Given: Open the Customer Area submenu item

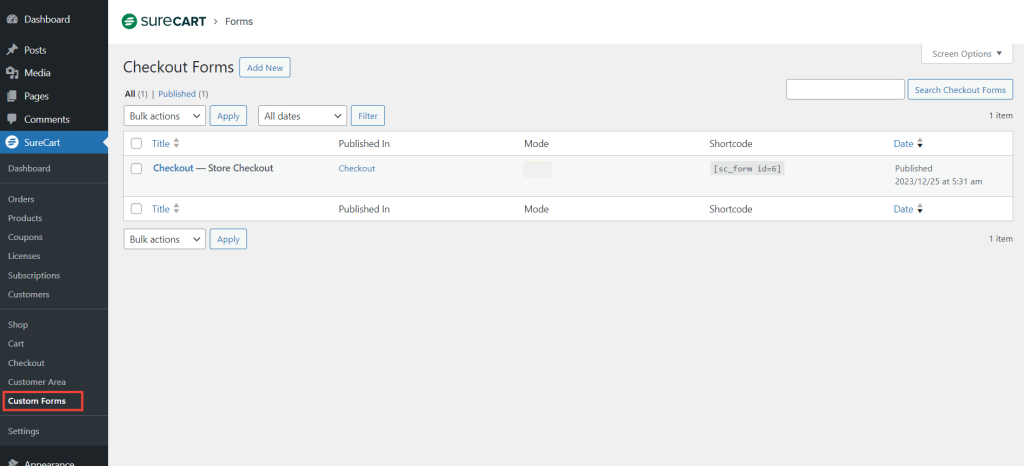Looking at the screenshot, I should coord(37,382).
